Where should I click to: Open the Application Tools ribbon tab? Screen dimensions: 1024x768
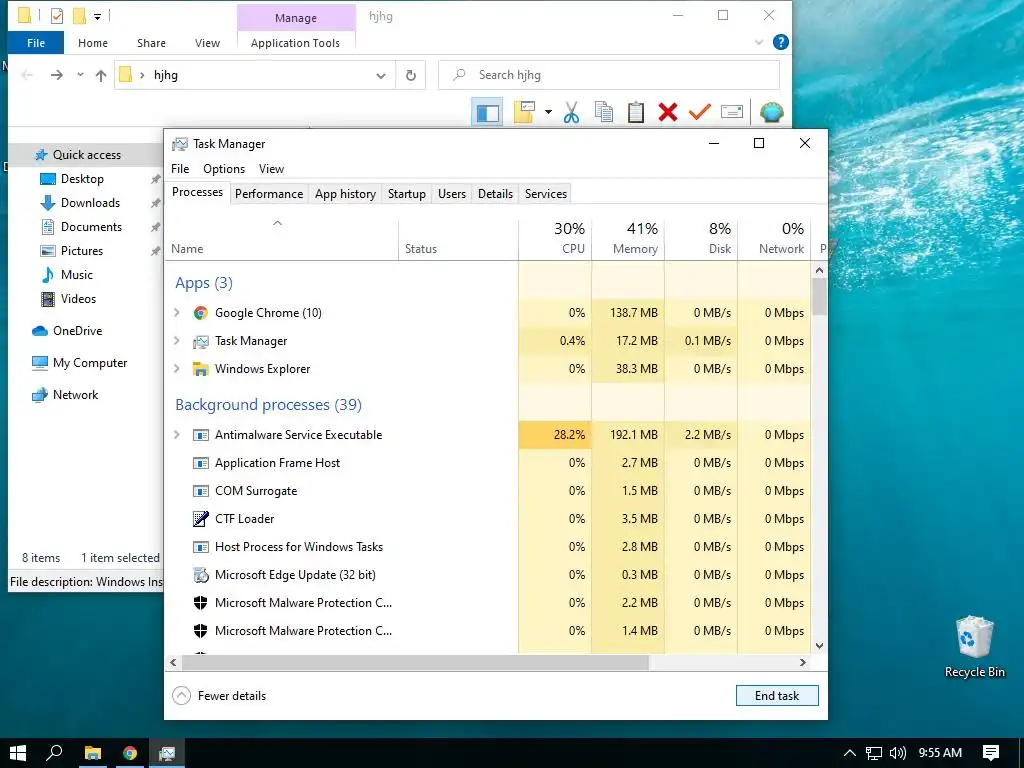pos(295,43)
